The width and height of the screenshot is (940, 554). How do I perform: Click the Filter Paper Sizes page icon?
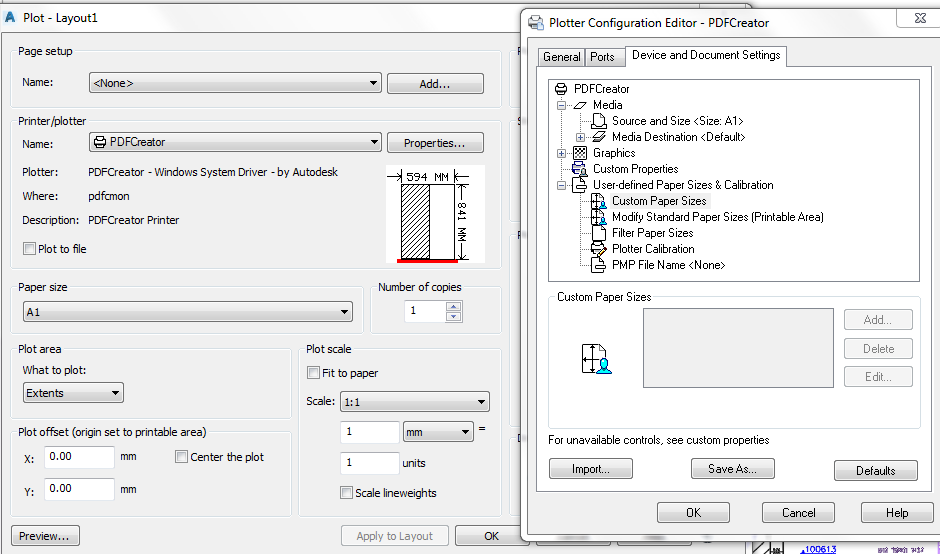(x=599, y=233)
